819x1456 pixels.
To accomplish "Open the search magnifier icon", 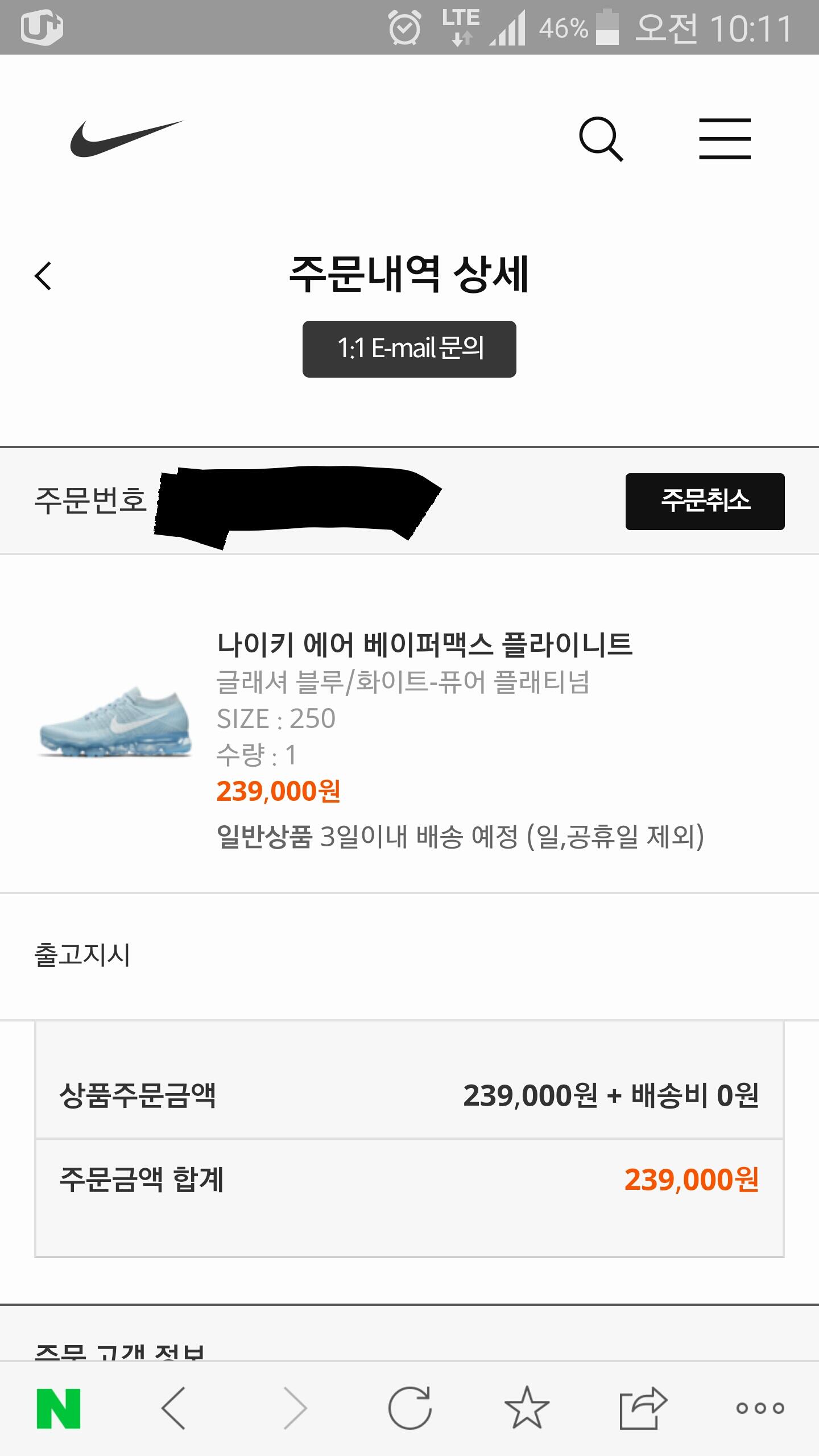I will pyautogui.click(x=601, y=139).
